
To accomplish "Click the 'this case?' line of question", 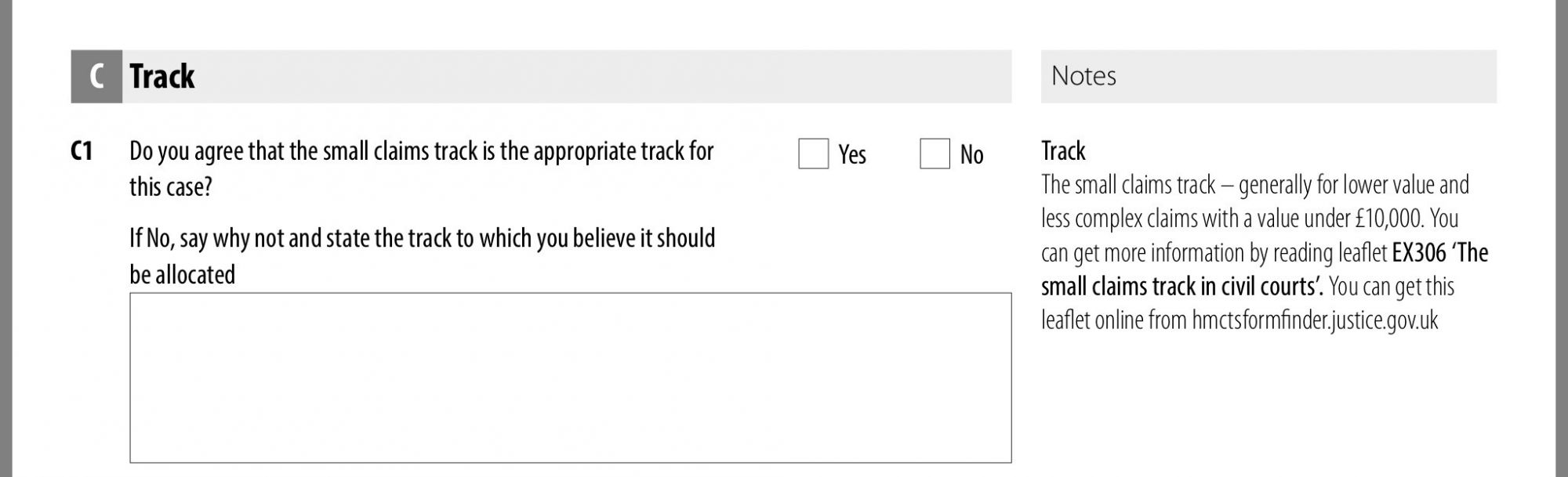I will coord(171,187).
